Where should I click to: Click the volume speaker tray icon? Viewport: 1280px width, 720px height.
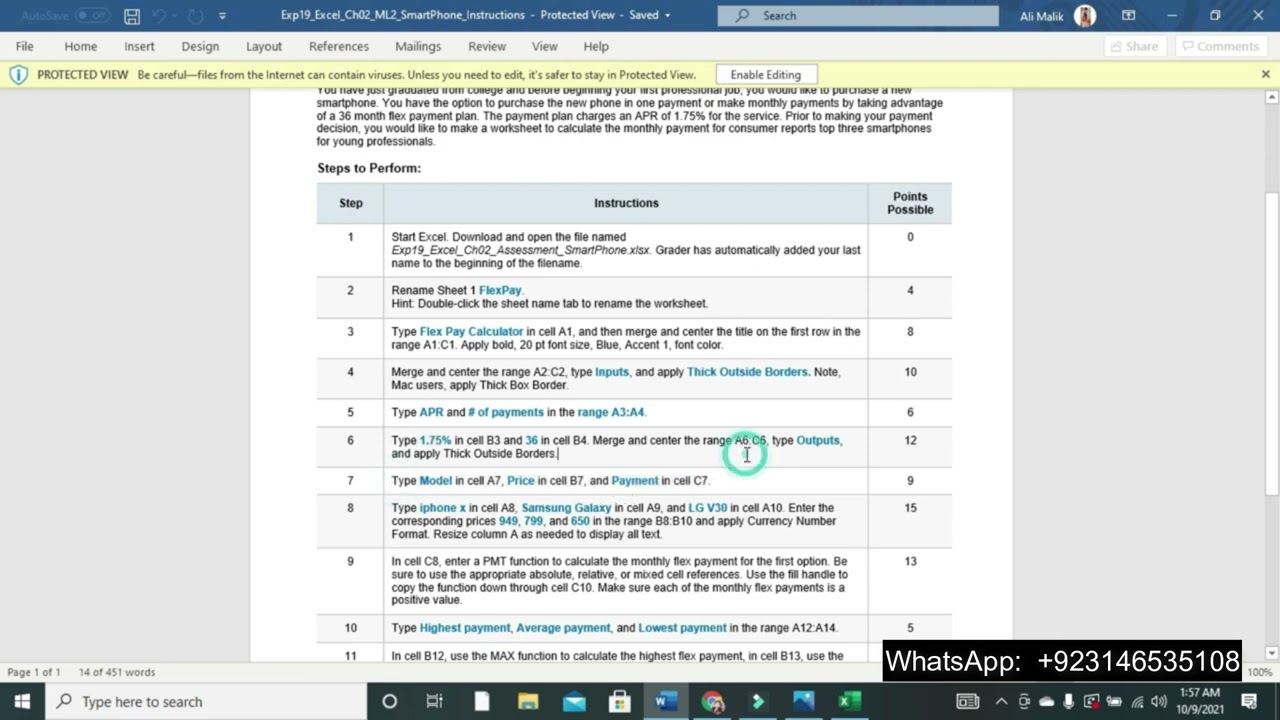[x=1160, y=701]
